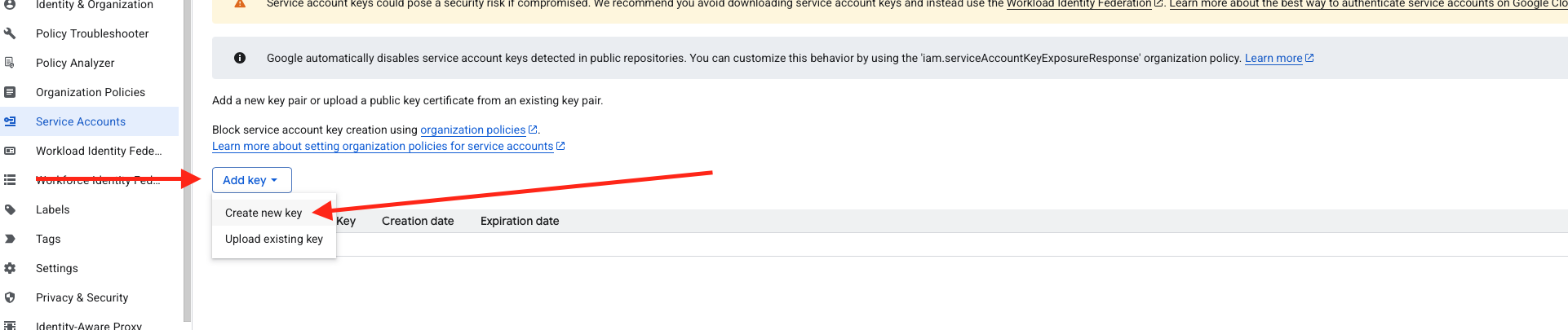Click the Policy Troubleshooter wrench icon
This screenshot has width=1568, height=330.
10,33
